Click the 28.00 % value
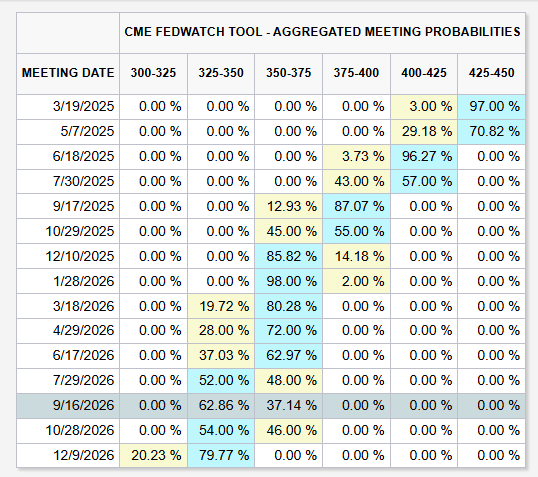 tap(221, 331)
